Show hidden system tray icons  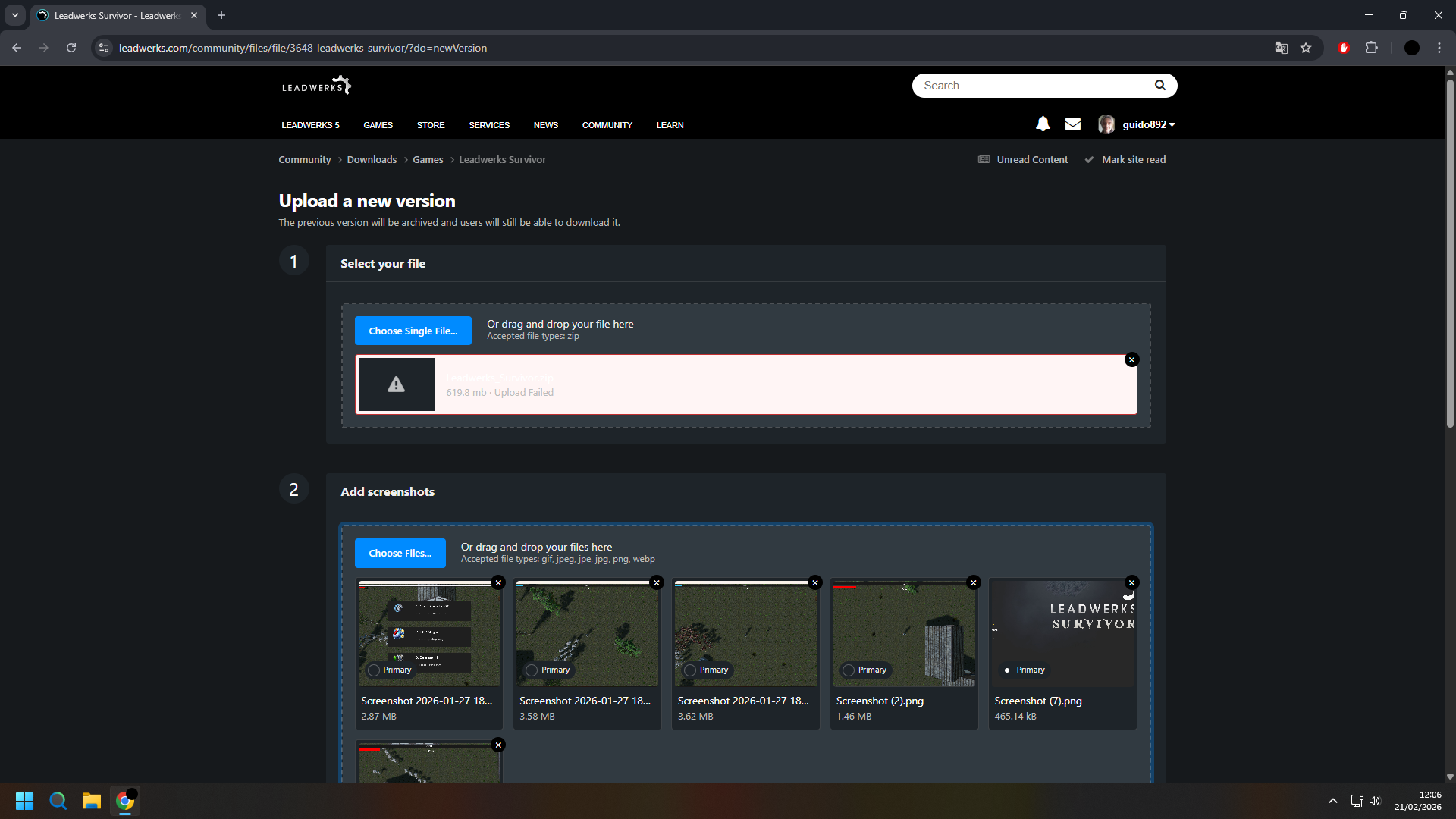1332,801
